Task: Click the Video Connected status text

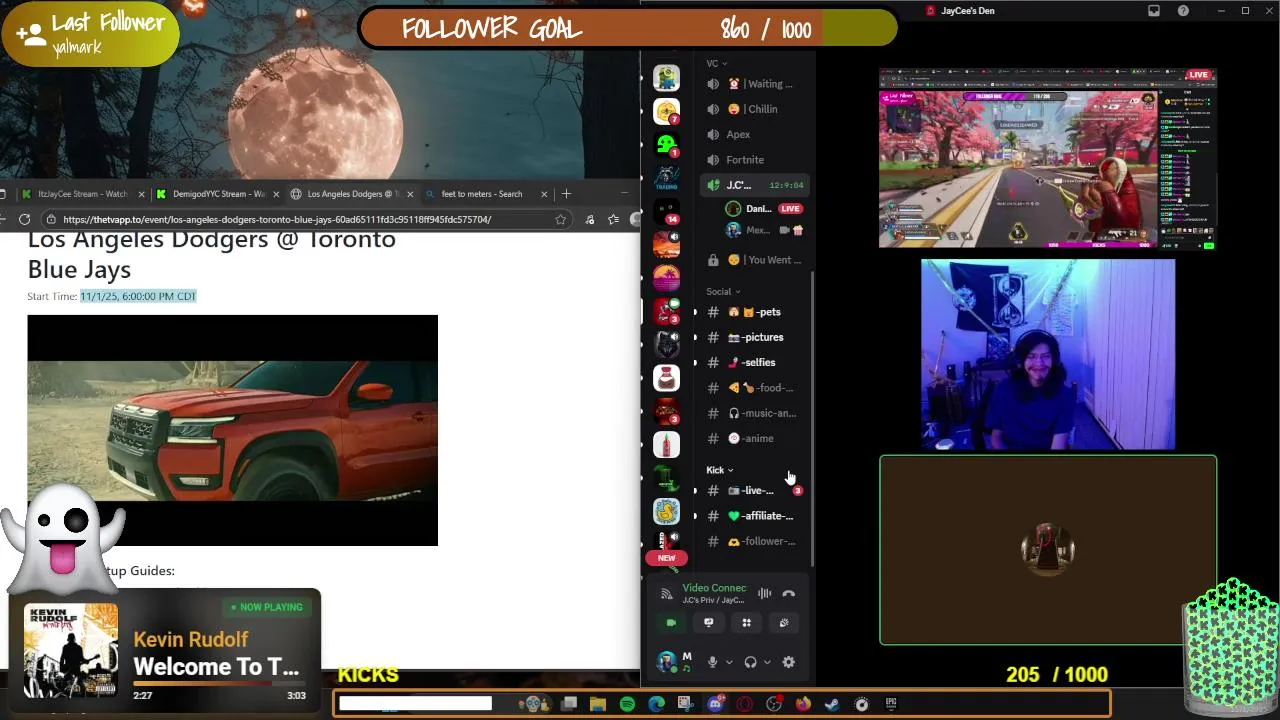Action: (x=714, y=588)
